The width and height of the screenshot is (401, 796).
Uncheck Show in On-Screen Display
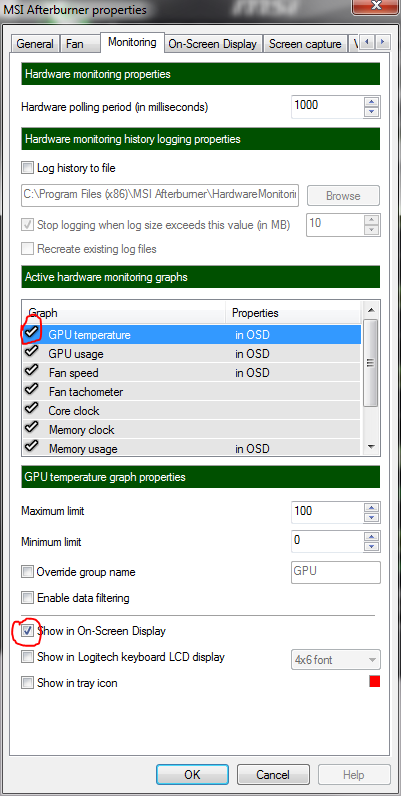tap(27, 631)
